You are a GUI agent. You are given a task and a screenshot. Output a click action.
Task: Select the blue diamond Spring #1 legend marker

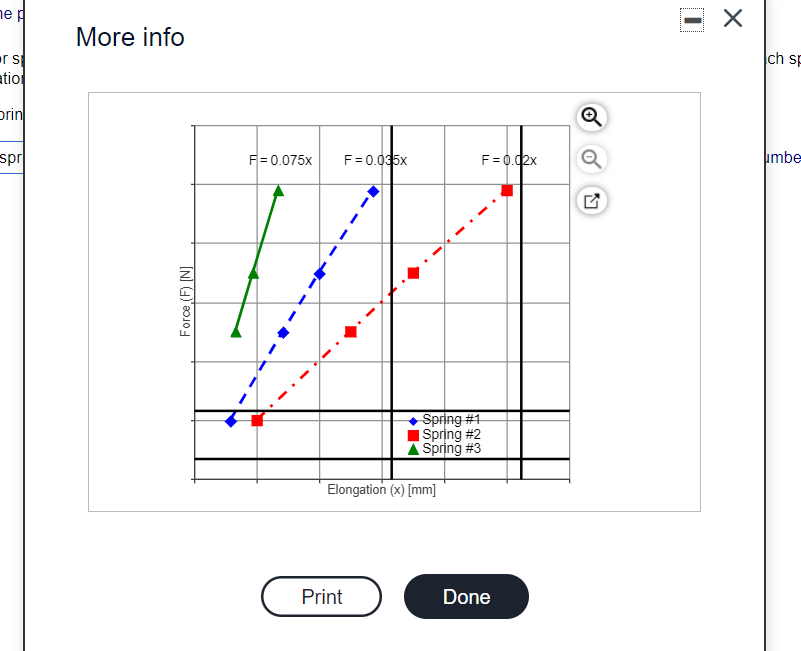(414, 422)
